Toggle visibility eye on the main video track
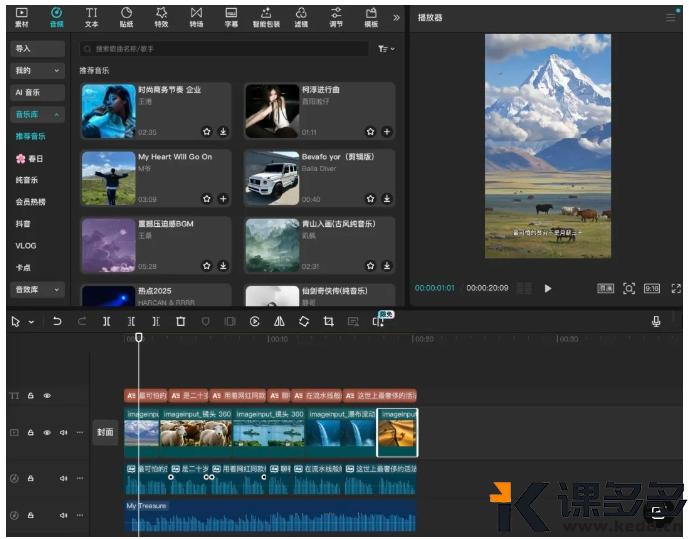 point(47,432)
